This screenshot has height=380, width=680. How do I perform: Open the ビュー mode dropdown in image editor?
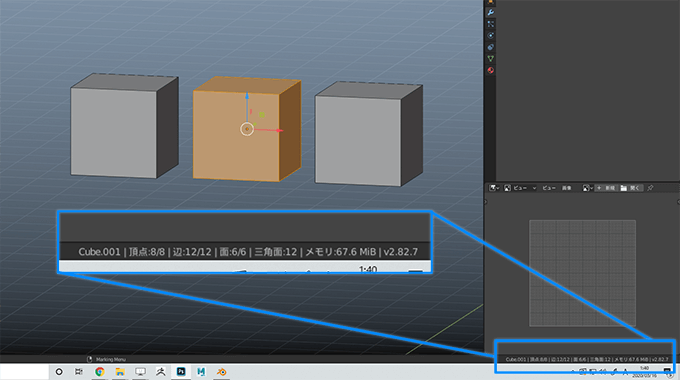[525, 188]
